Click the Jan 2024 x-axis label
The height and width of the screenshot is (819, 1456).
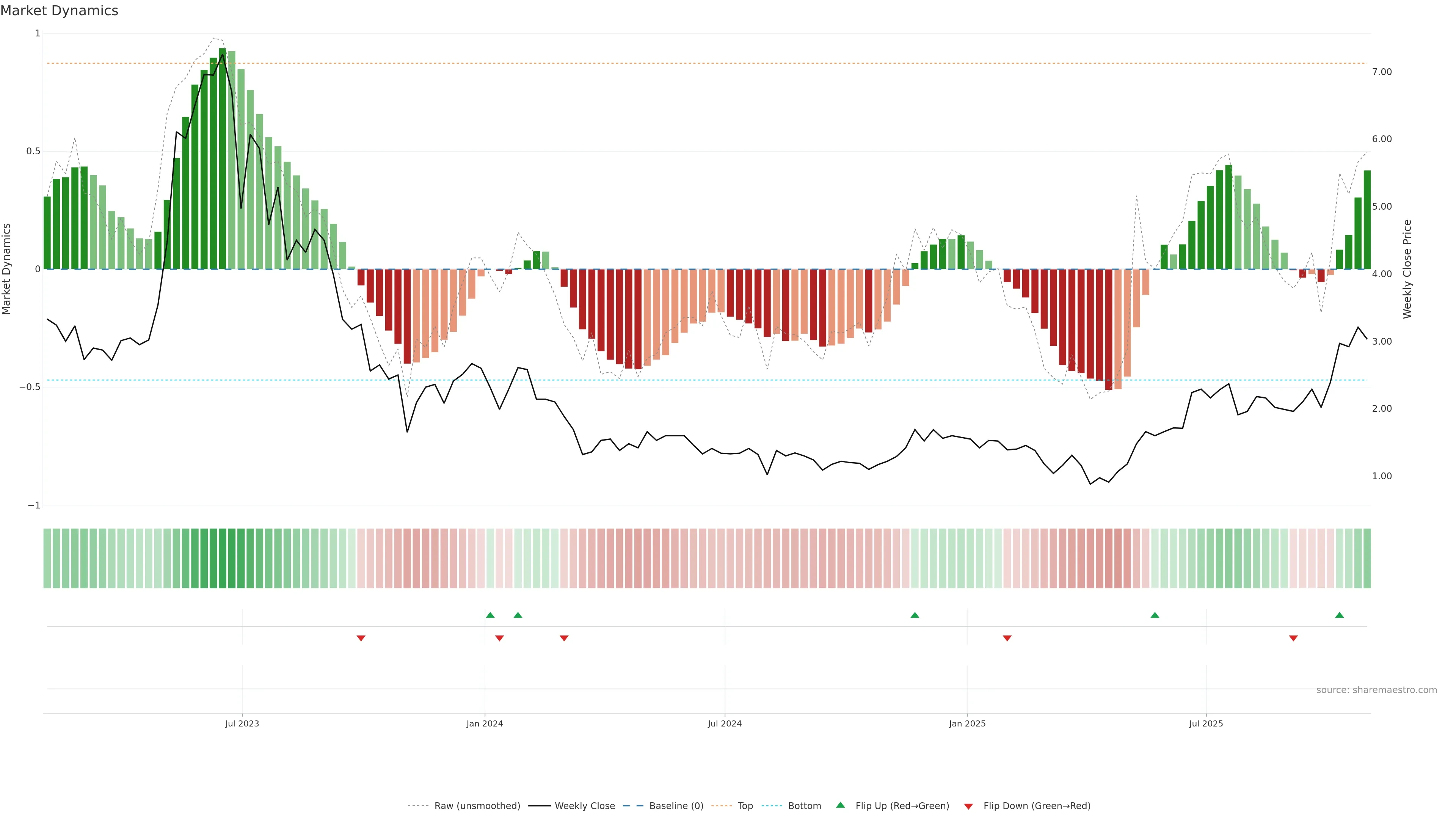[x=485, y=723]
